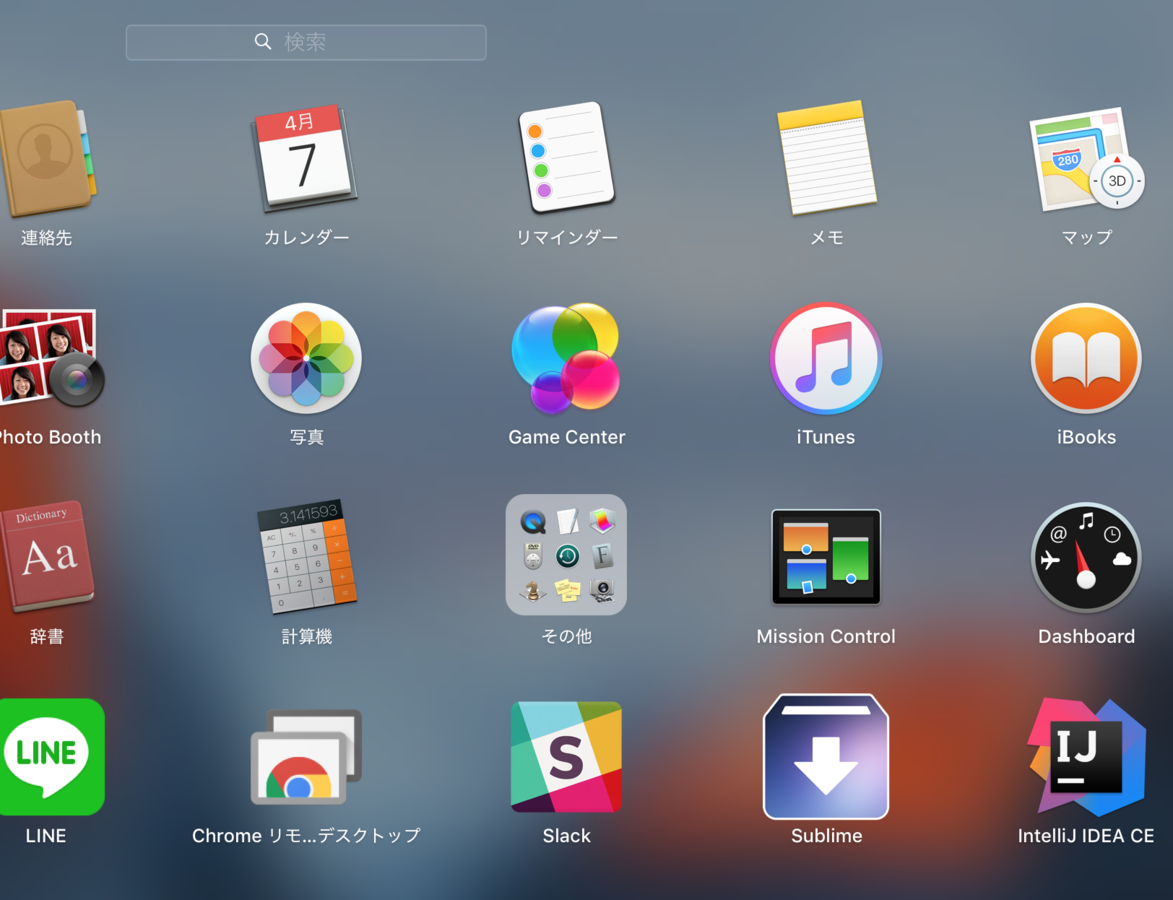Launch Mission Control
The width and height of the screenshot is (1173, 900).
[x=826, y=557]
